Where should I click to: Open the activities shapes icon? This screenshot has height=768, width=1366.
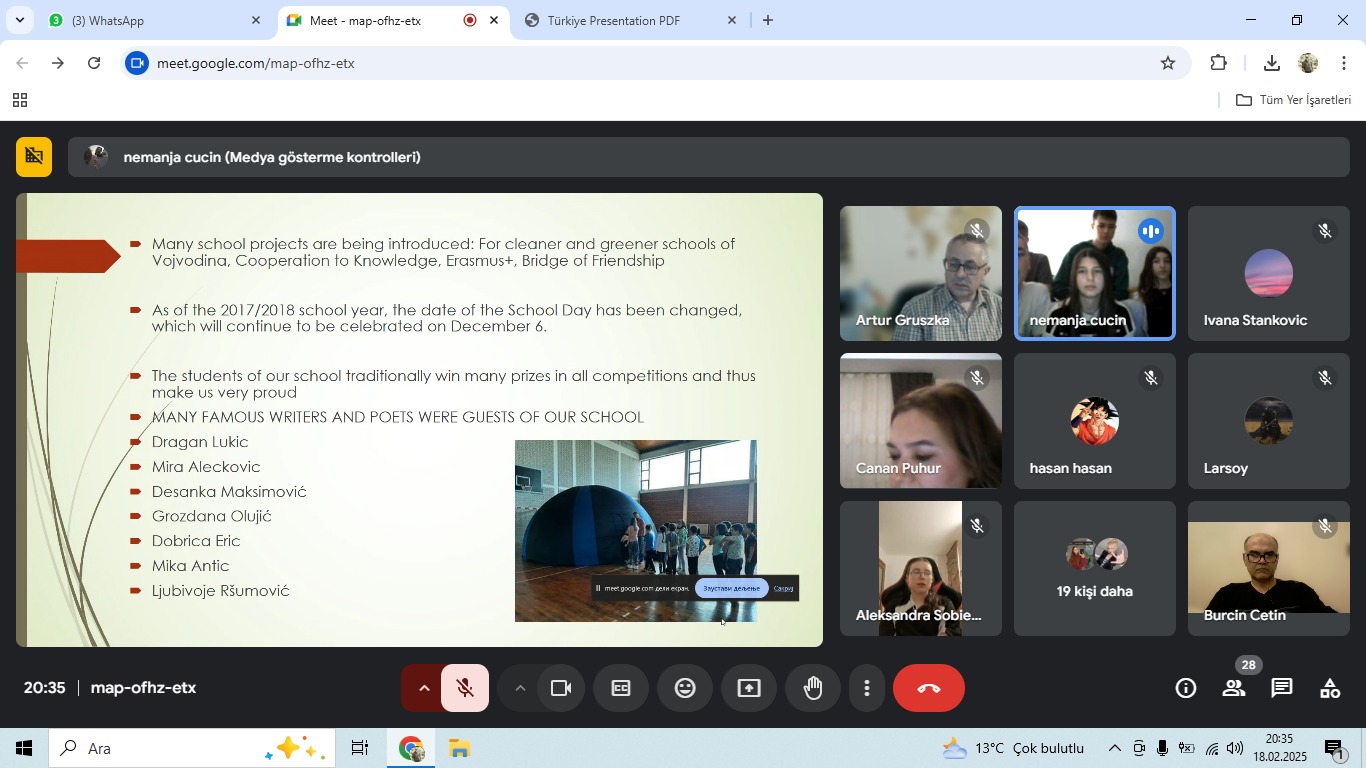tap(1330, 688)
